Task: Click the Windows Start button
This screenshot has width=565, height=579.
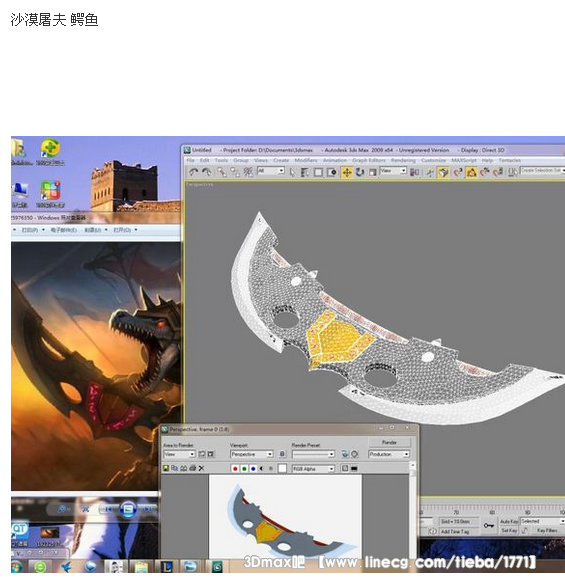Action: point(17,566)
